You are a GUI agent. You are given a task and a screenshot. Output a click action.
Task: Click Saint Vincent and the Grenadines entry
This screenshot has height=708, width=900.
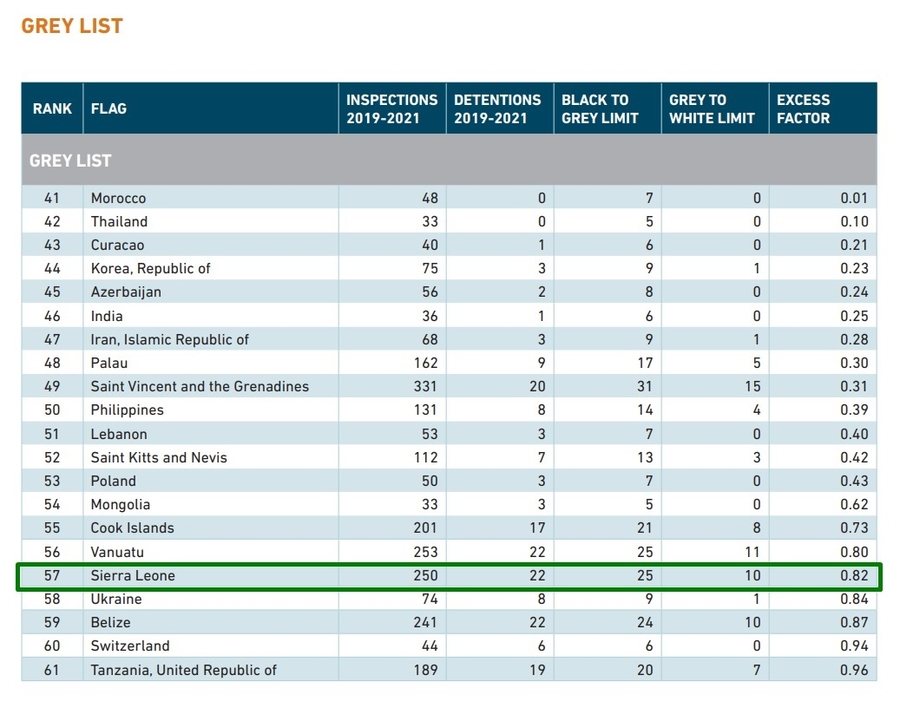(x=199, y=386)
